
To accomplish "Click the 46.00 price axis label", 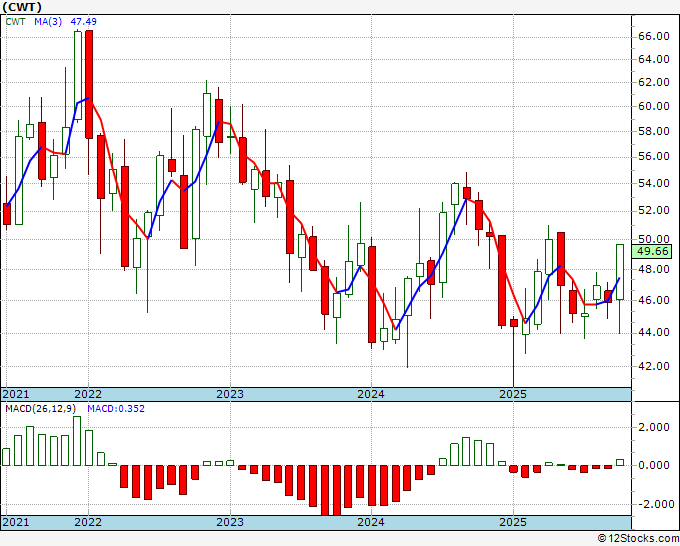I will (x=654, y=300).
